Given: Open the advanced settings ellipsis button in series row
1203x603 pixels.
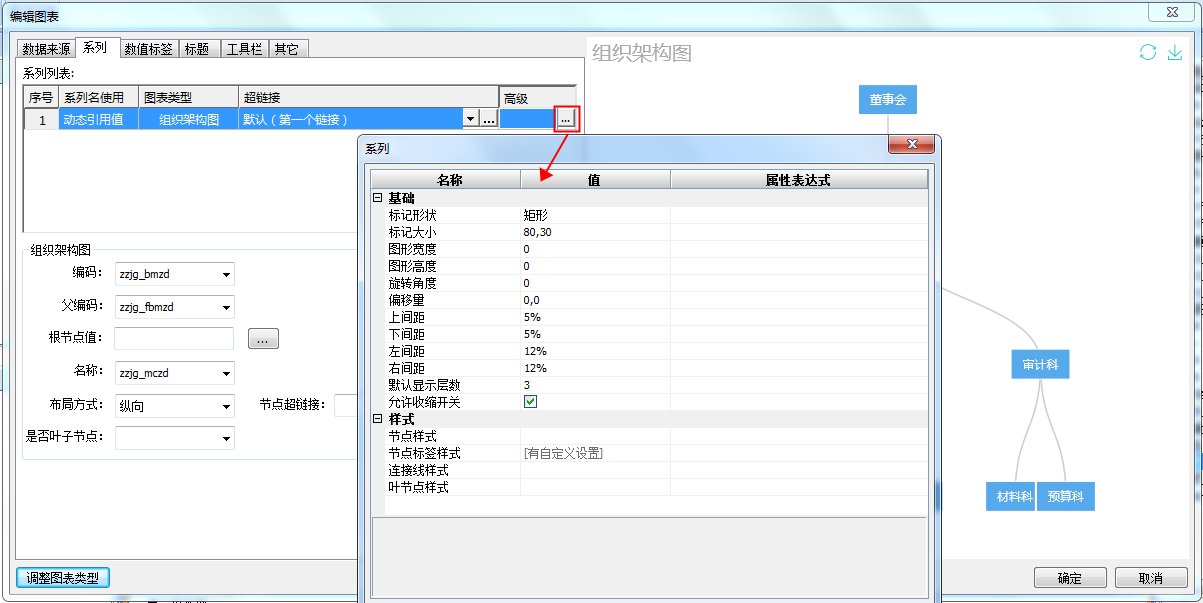Looking at the screenshot, I should tap(566, 119).
